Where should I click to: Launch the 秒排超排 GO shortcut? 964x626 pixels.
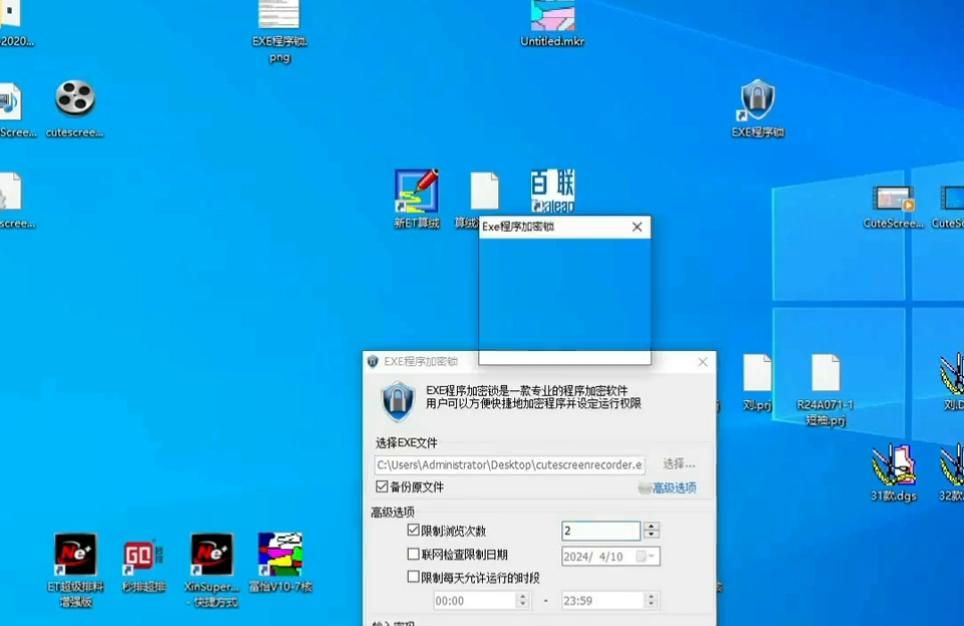click(143, 566)
